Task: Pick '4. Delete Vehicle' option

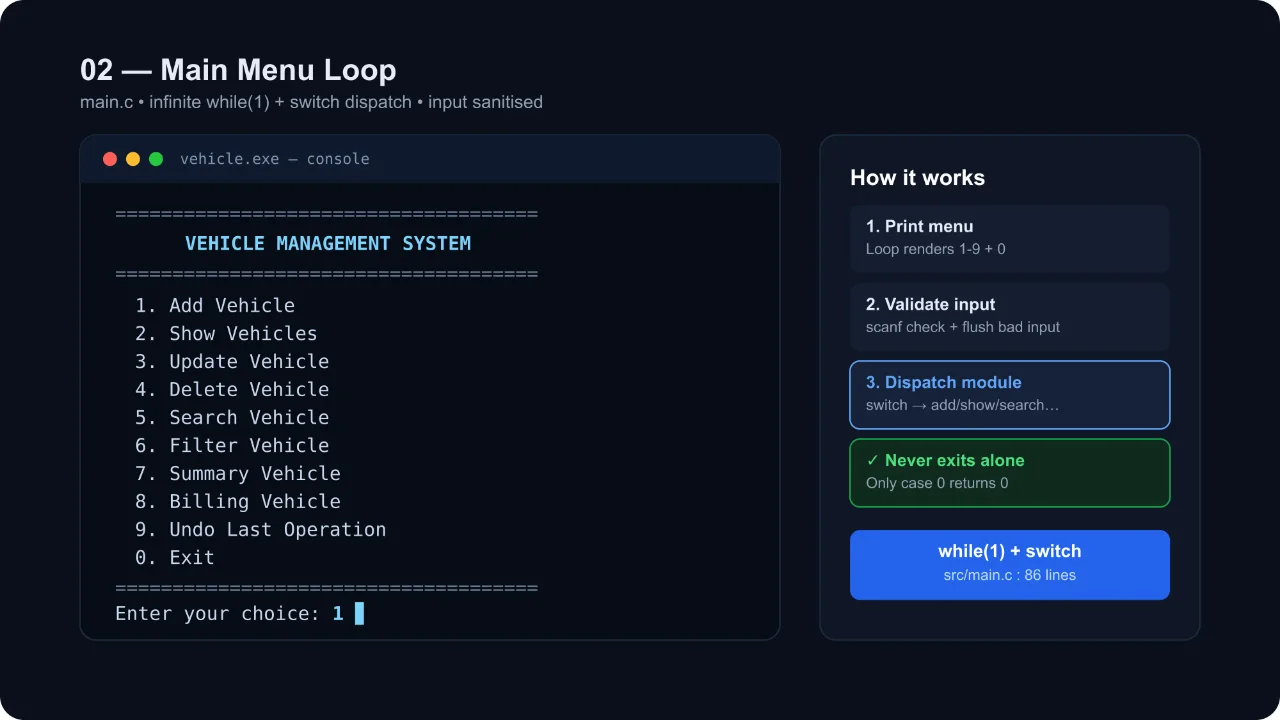Action: point(232,389)
